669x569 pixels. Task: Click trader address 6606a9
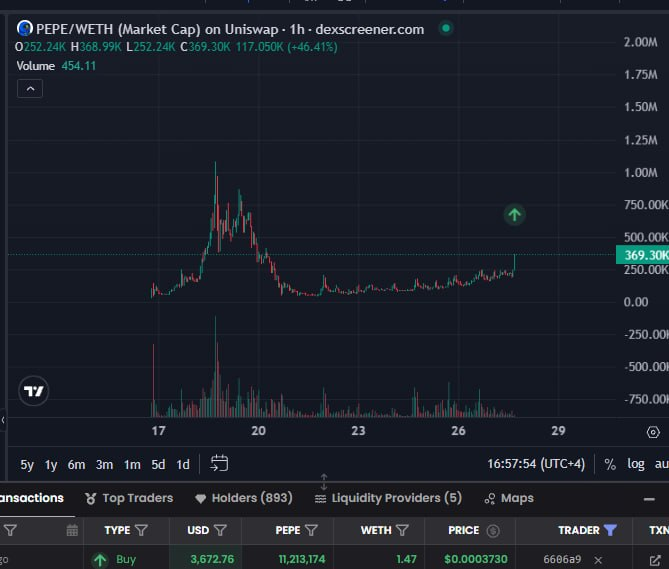(562, 559)
